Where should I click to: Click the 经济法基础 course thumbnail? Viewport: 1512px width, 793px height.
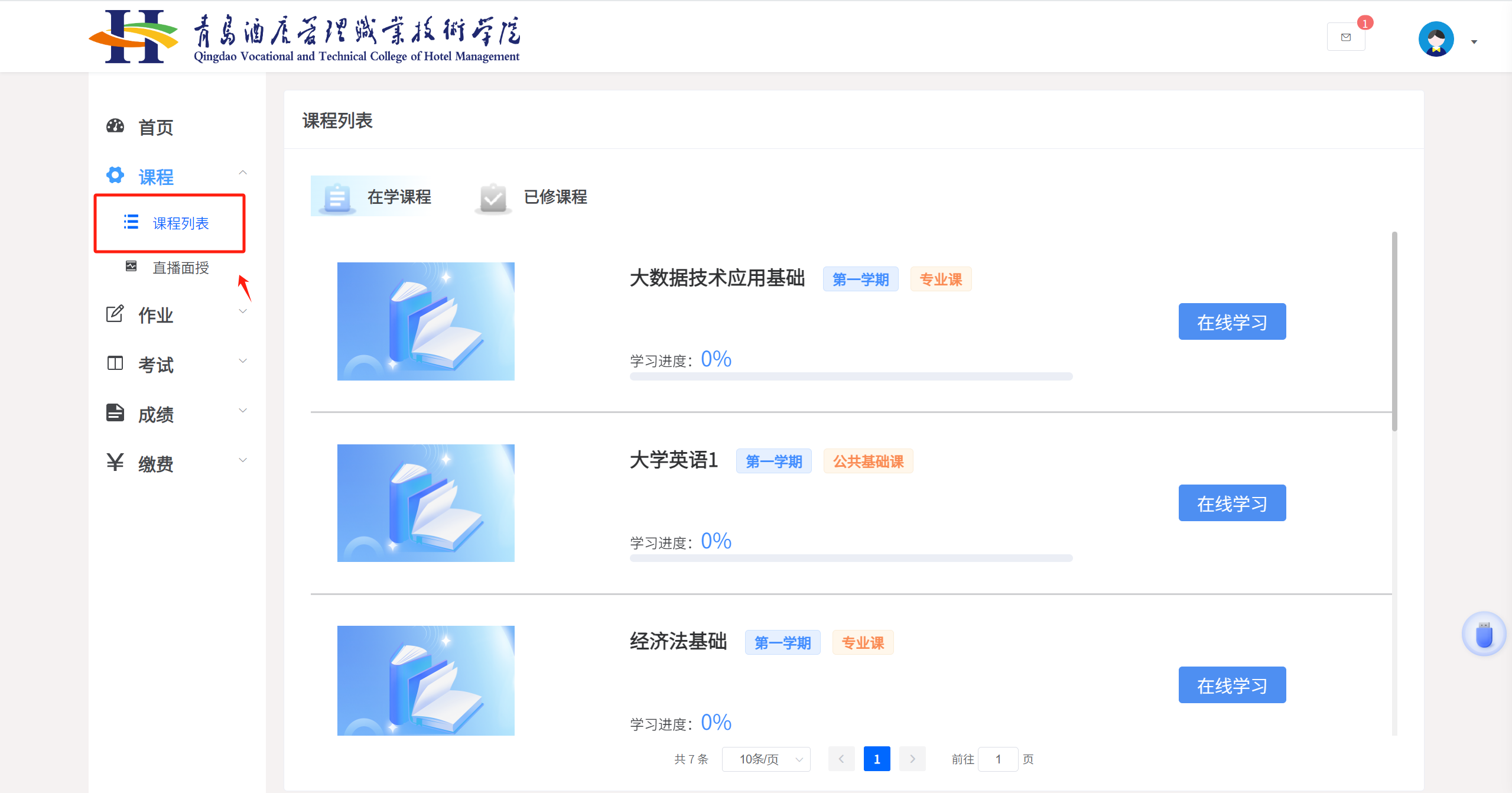pos(425,680)
